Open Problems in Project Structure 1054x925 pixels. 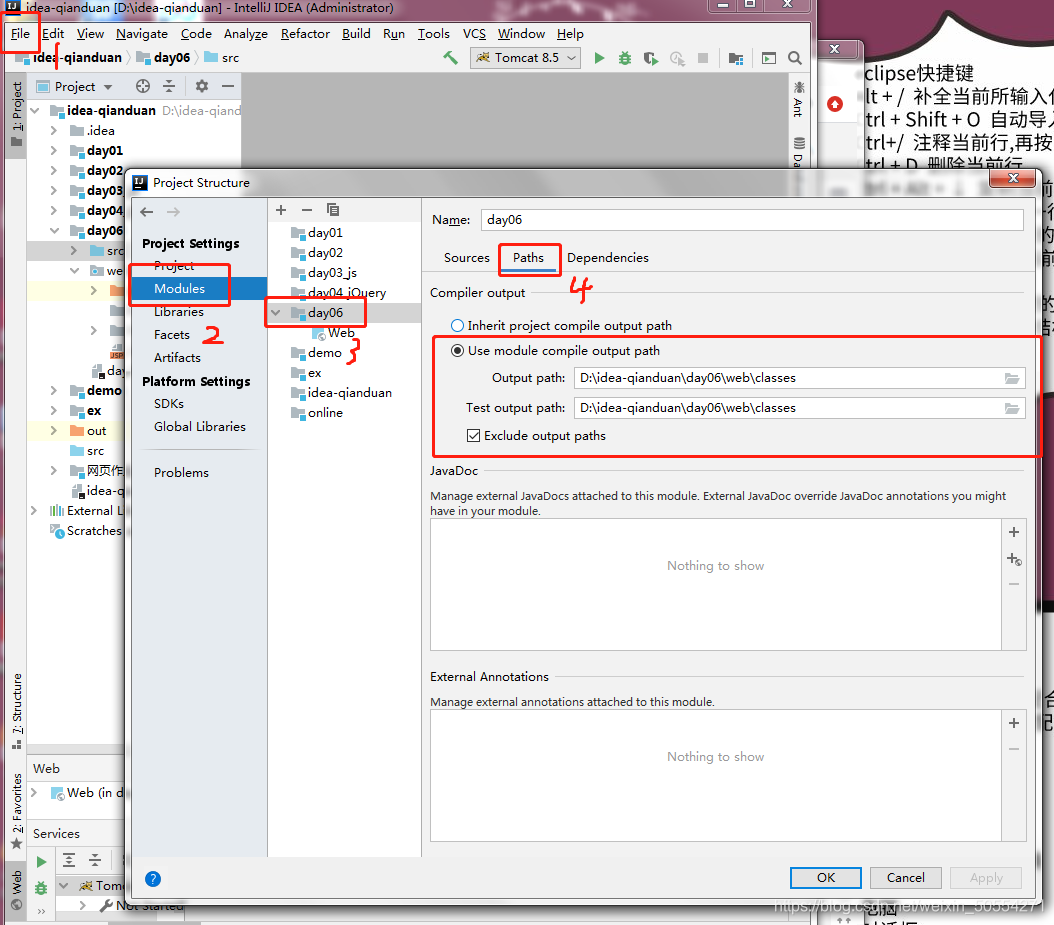coord(181,473)
